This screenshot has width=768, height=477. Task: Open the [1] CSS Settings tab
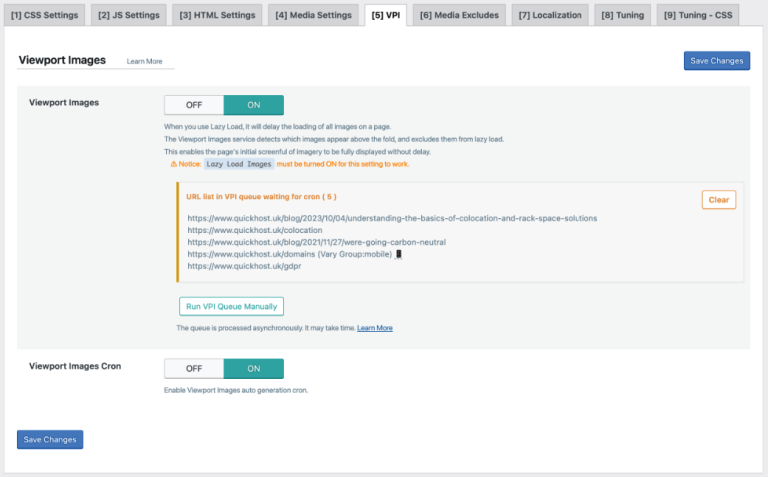pyautogui.click(x=45, y=15)
